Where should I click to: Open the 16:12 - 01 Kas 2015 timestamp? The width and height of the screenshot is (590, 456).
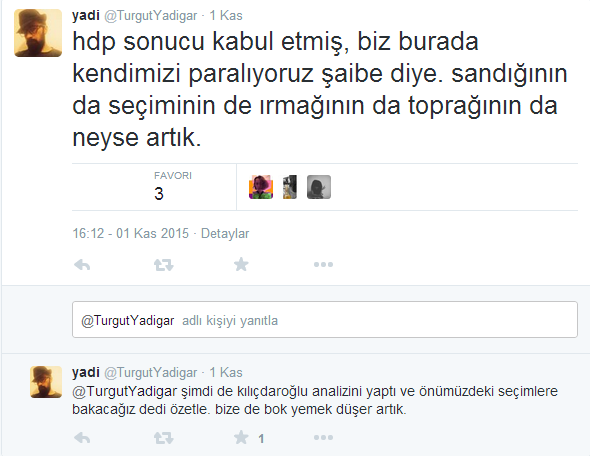[x=131, y=233]
